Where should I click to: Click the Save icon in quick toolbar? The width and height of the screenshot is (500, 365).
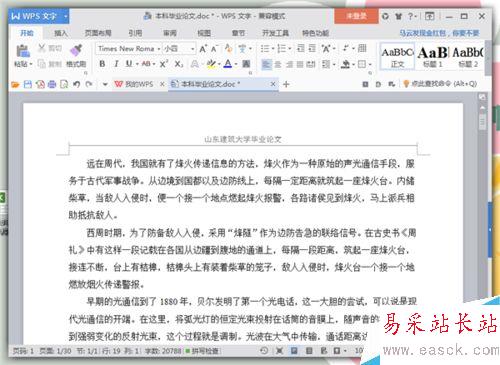point(28,84)
